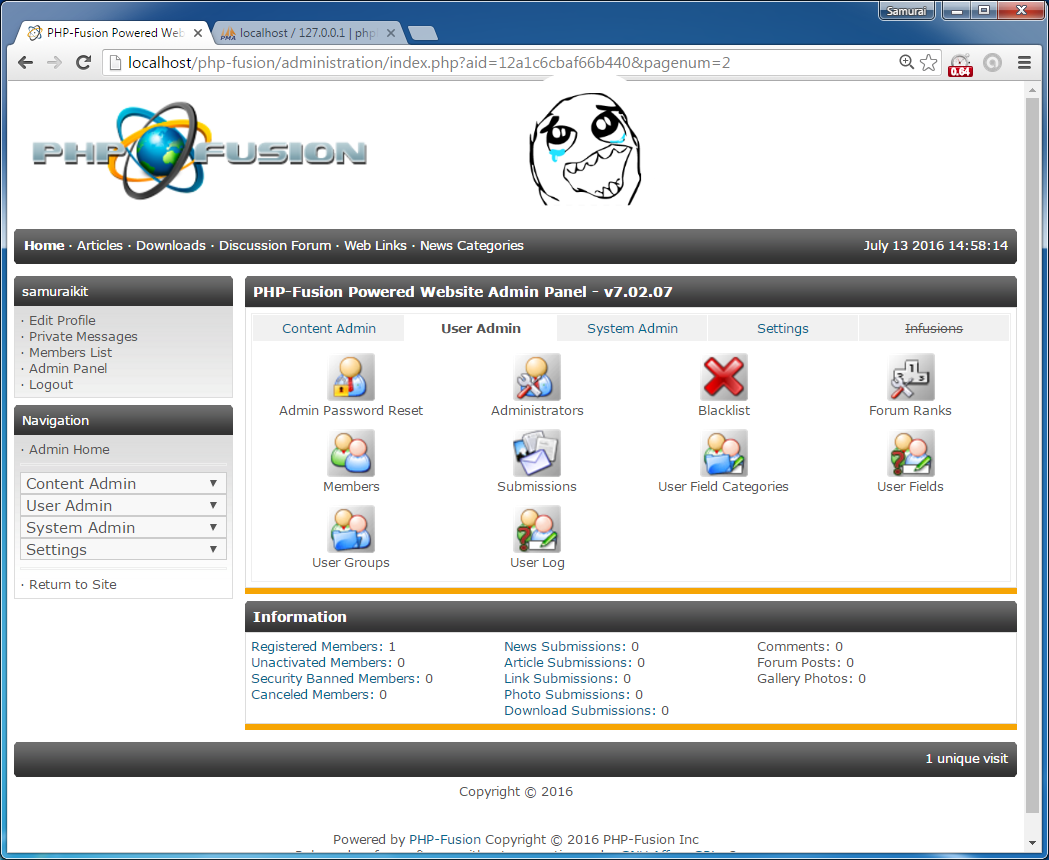
Task: Open Photo Submissions link
Action: [567, 695]
